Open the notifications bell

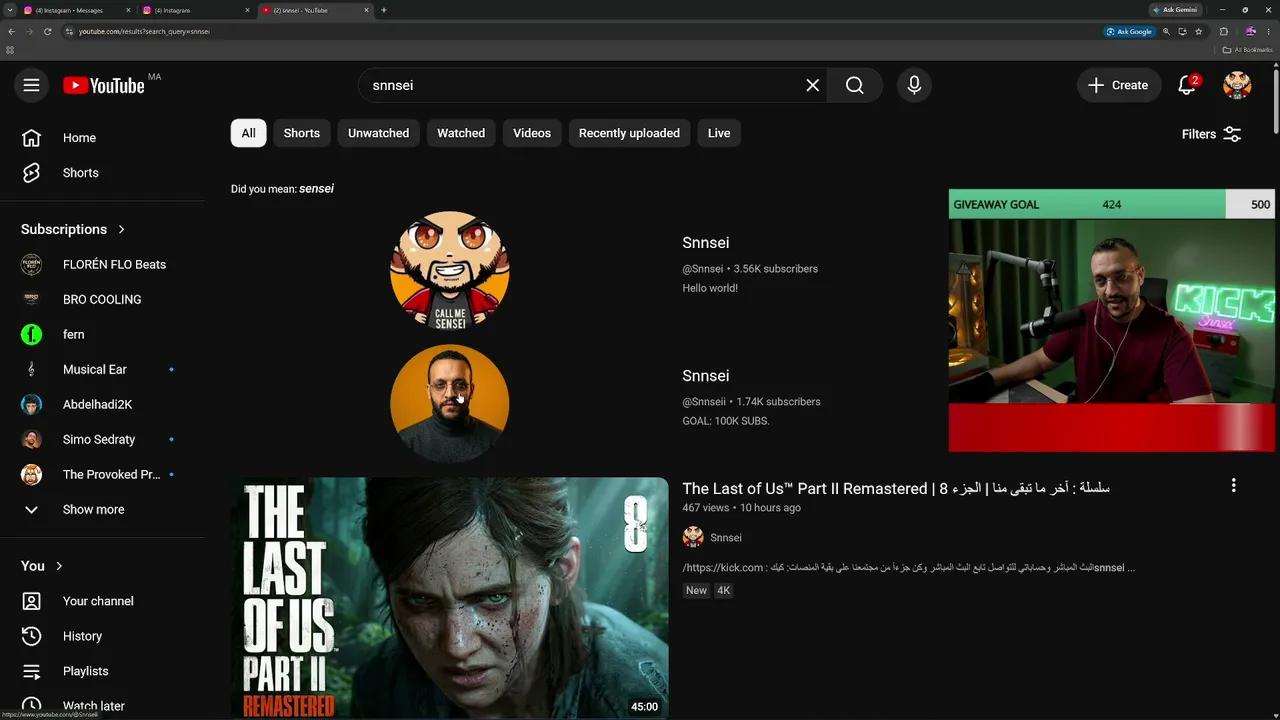click(x=1187, y=85)
